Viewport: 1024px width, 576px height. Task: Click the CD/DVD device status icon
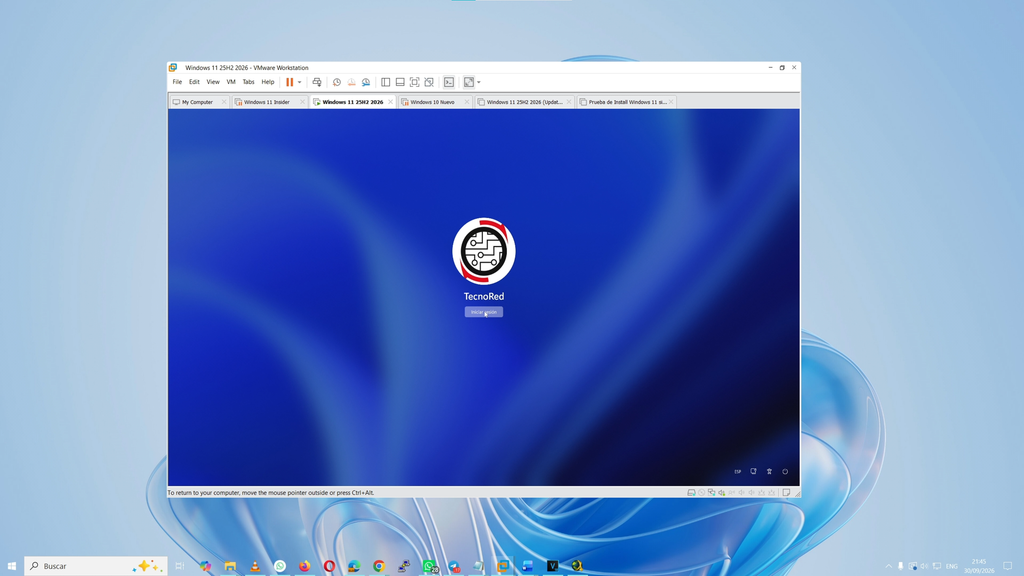701,493
